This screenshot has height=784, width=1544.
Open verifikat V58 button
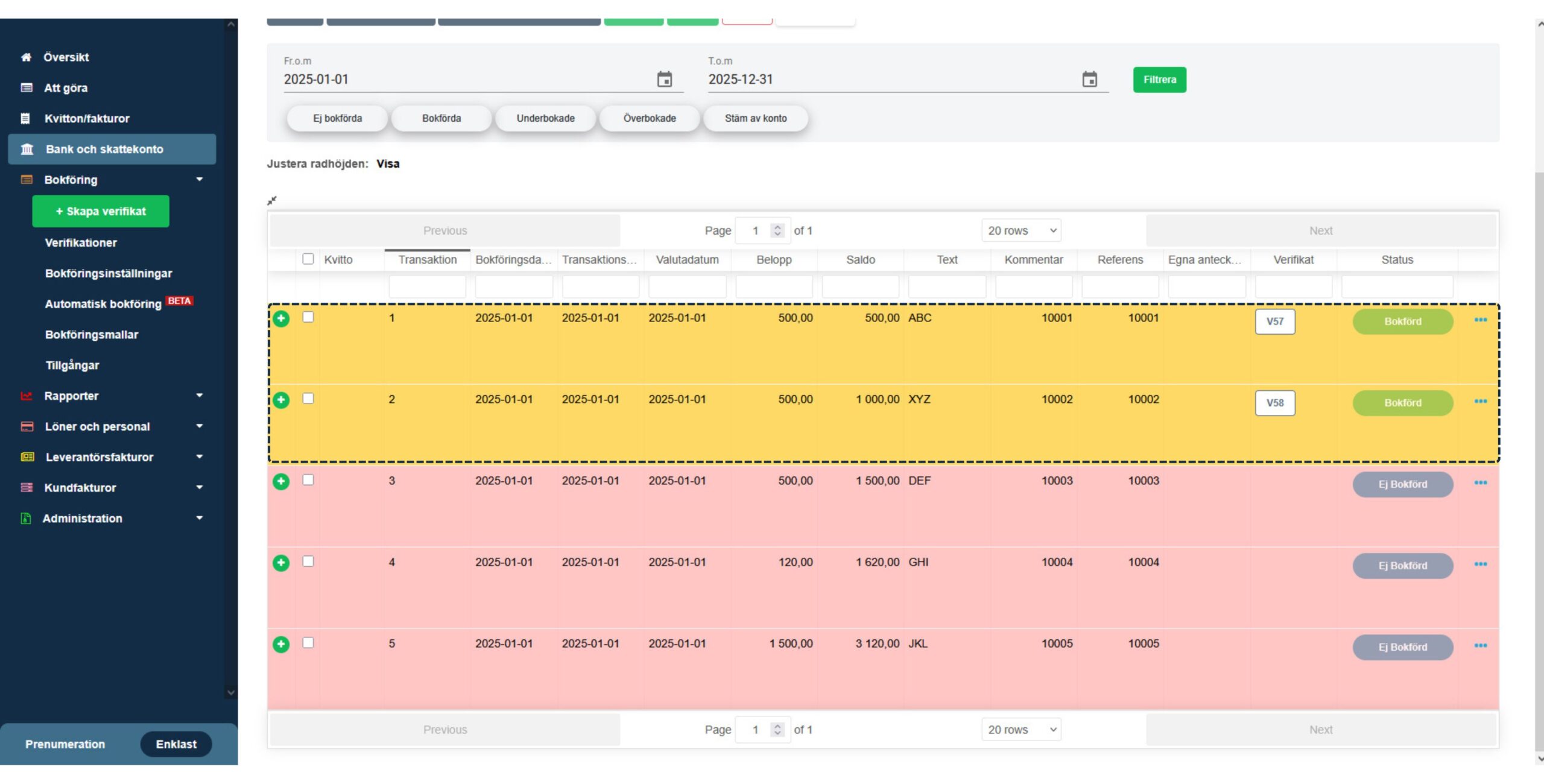[x=1275, y=403]
